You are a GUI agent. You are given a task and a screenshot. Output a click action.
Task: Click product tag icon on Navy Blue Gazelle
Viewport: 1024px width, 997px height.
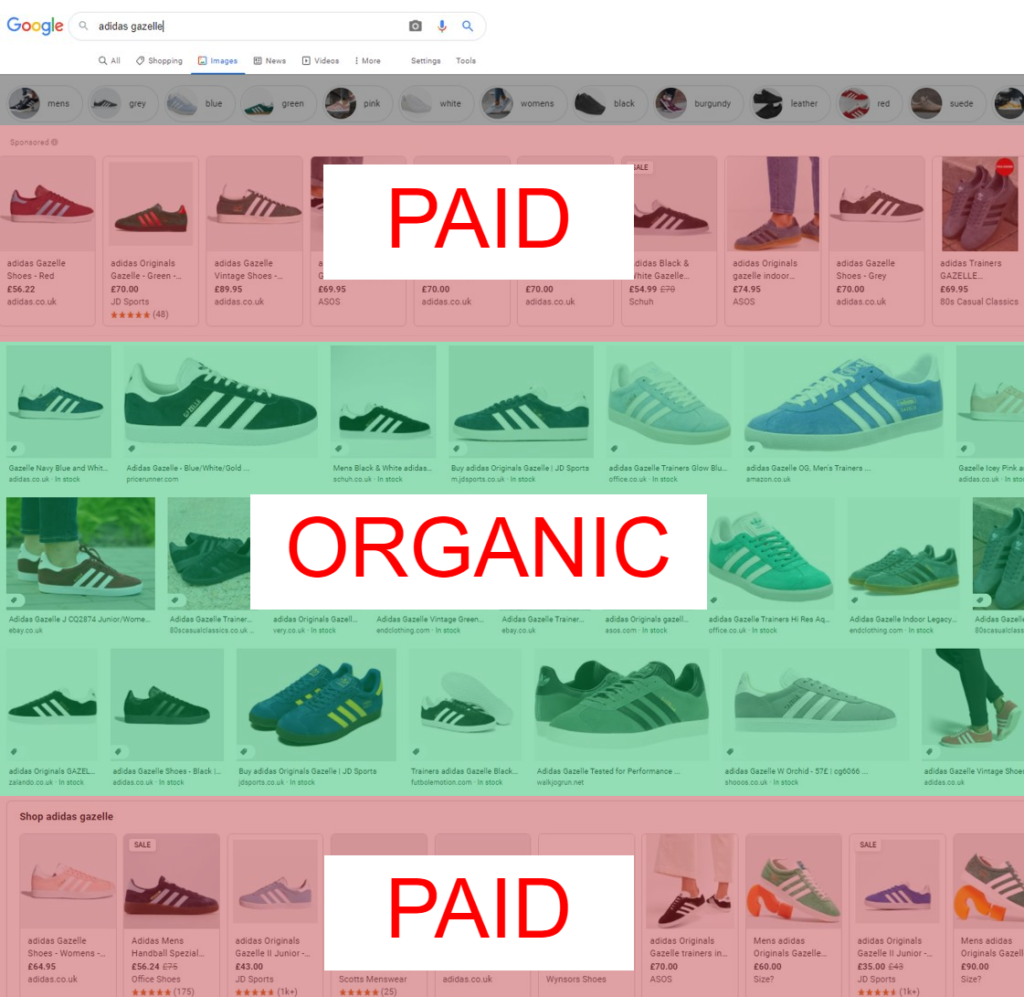click(x=14, y=449)
